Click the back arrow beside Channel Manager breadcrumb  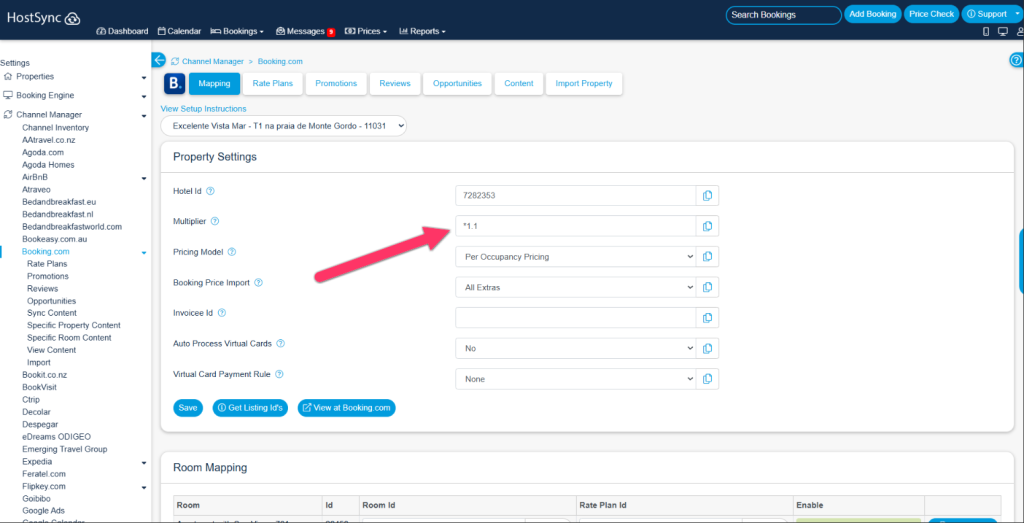(158, 61)
